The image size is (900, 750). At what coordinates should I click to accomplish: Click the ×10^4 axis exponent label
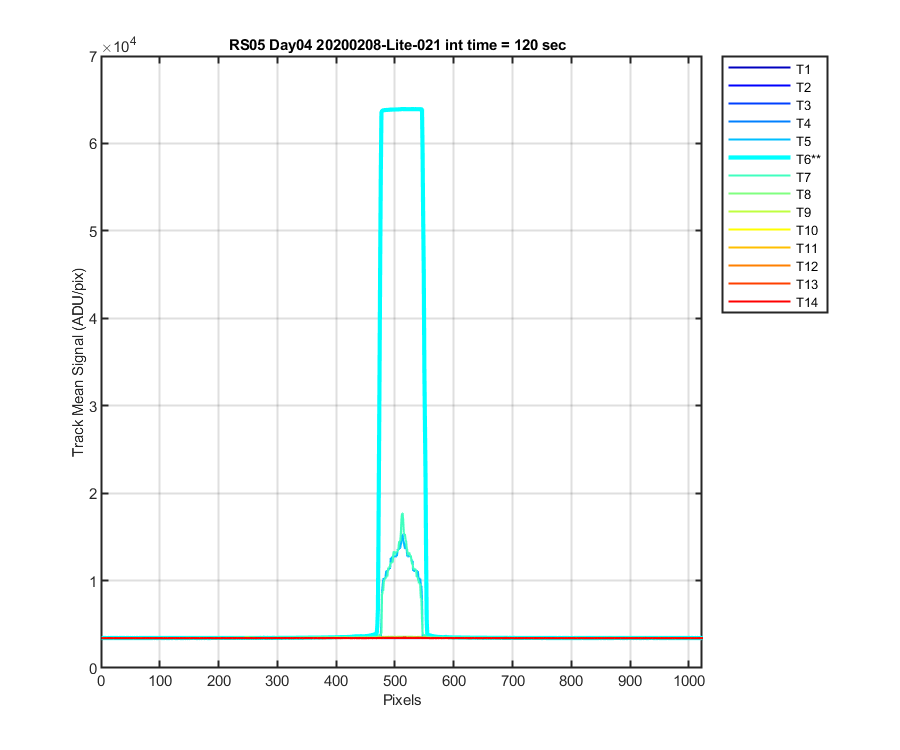(119, 45)
